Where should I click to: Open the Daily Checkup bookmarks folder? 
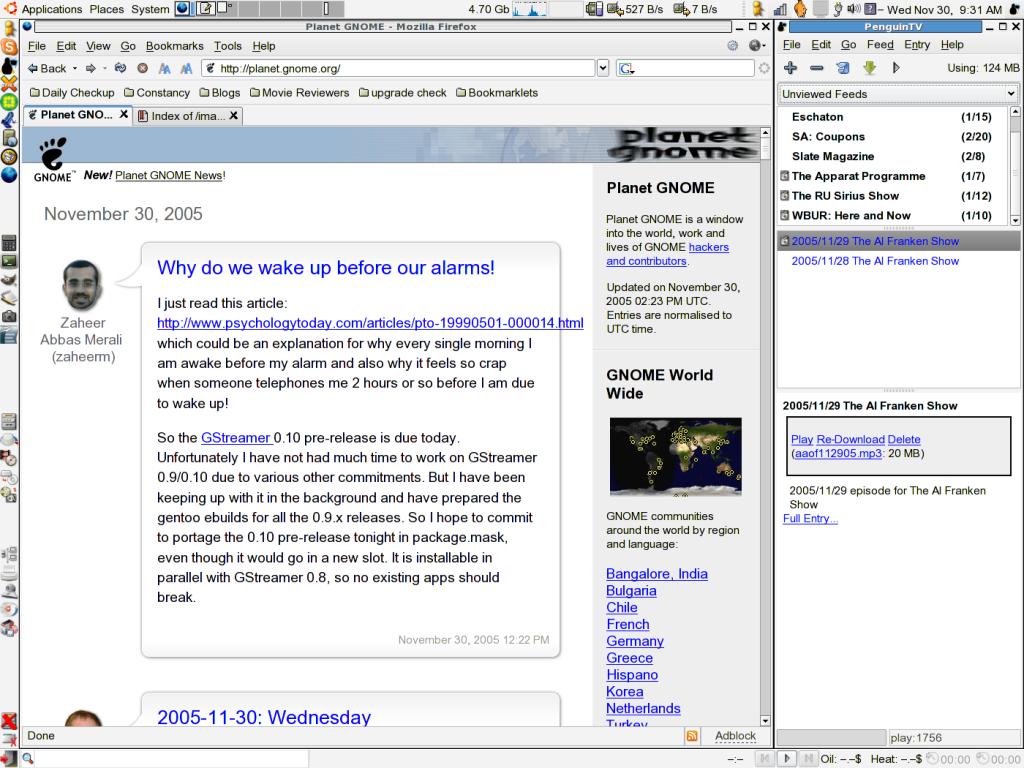click(72, 93)
